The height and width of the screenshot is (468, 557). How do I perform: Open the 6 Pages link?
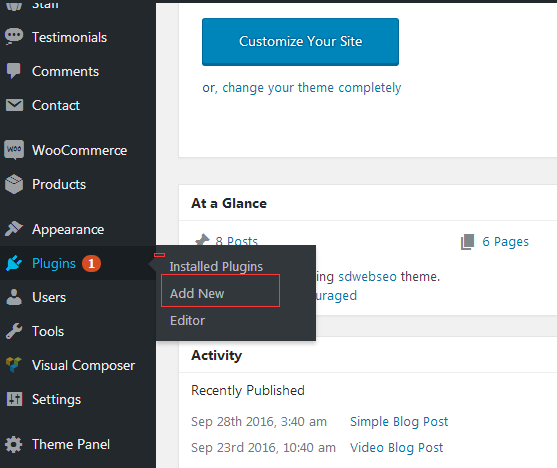505,242
